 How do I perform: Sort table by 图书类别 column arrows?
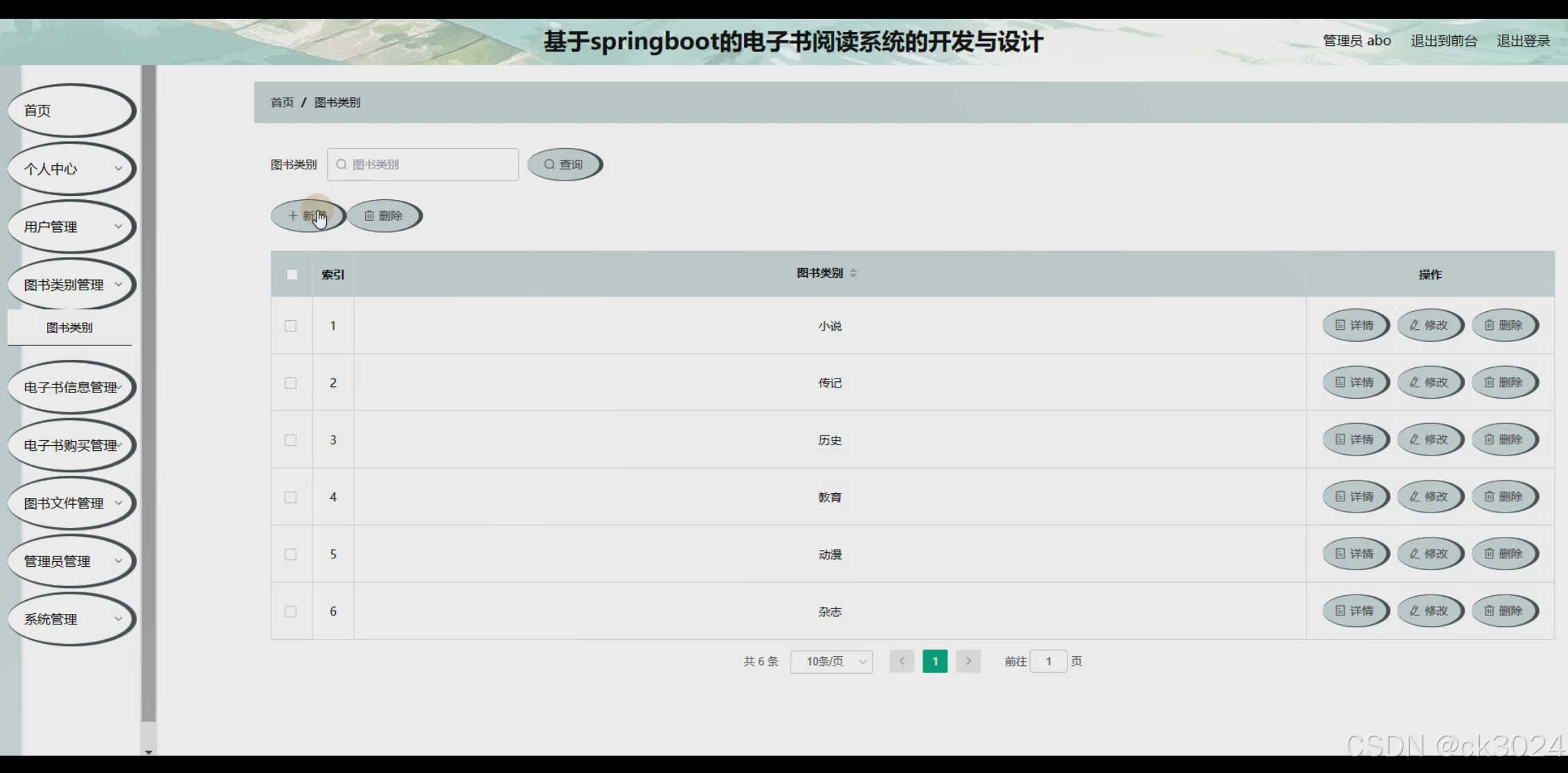click(853, 274)
